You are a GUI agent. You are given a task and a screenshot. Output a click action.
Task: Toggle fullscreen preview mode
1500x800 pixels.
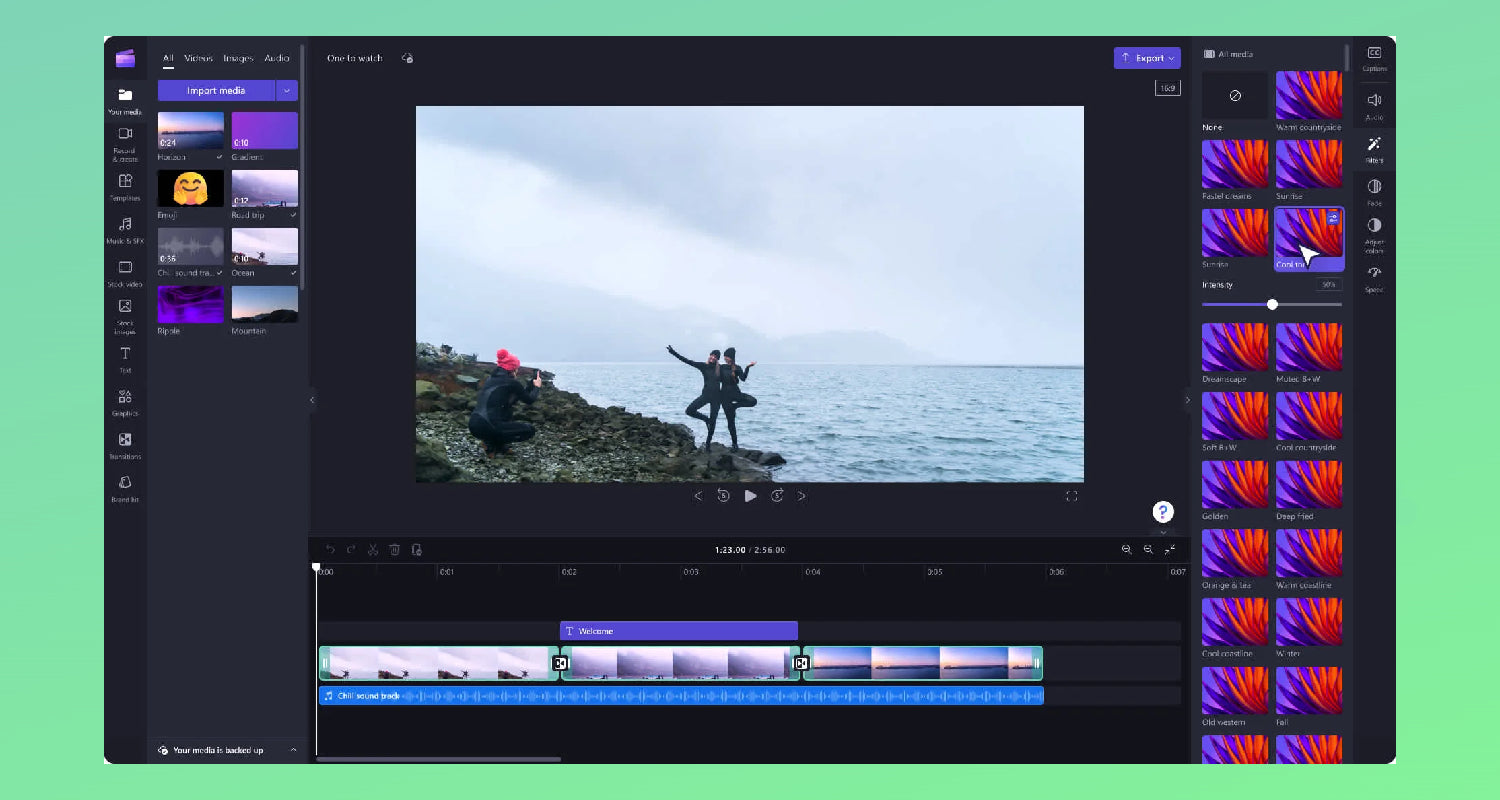point(1071,496)
